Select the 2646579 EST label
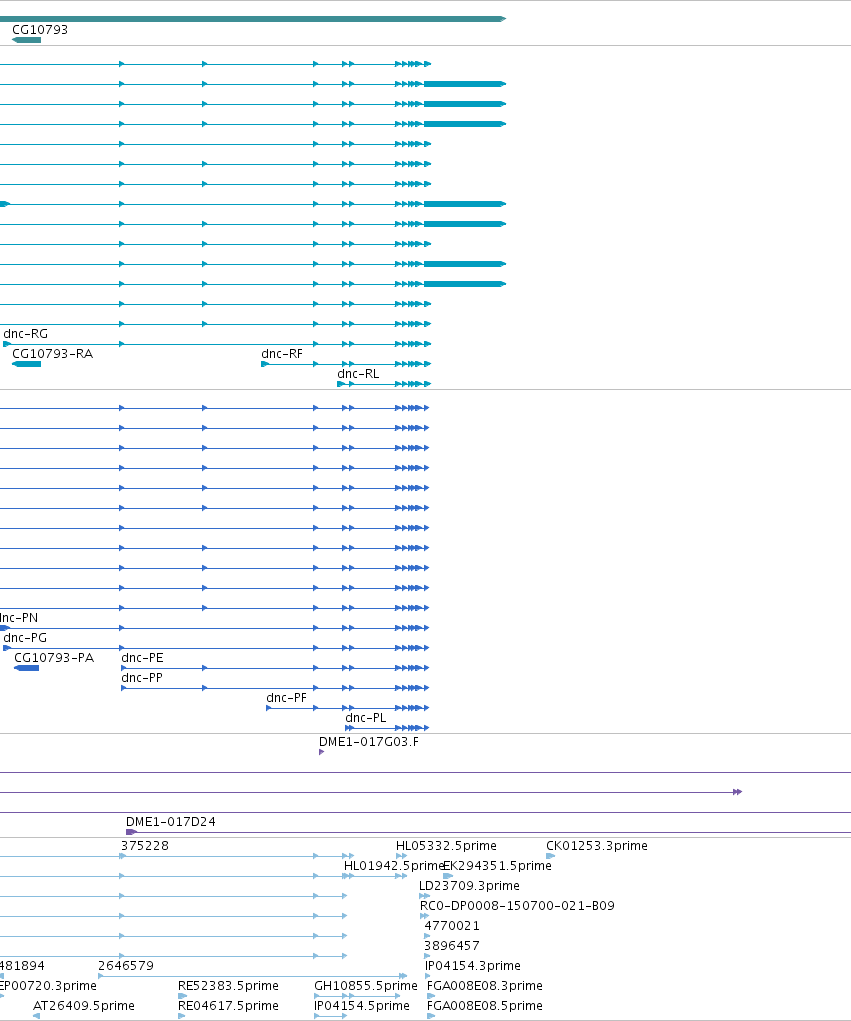851x1021 pixels. pos(126,966)
